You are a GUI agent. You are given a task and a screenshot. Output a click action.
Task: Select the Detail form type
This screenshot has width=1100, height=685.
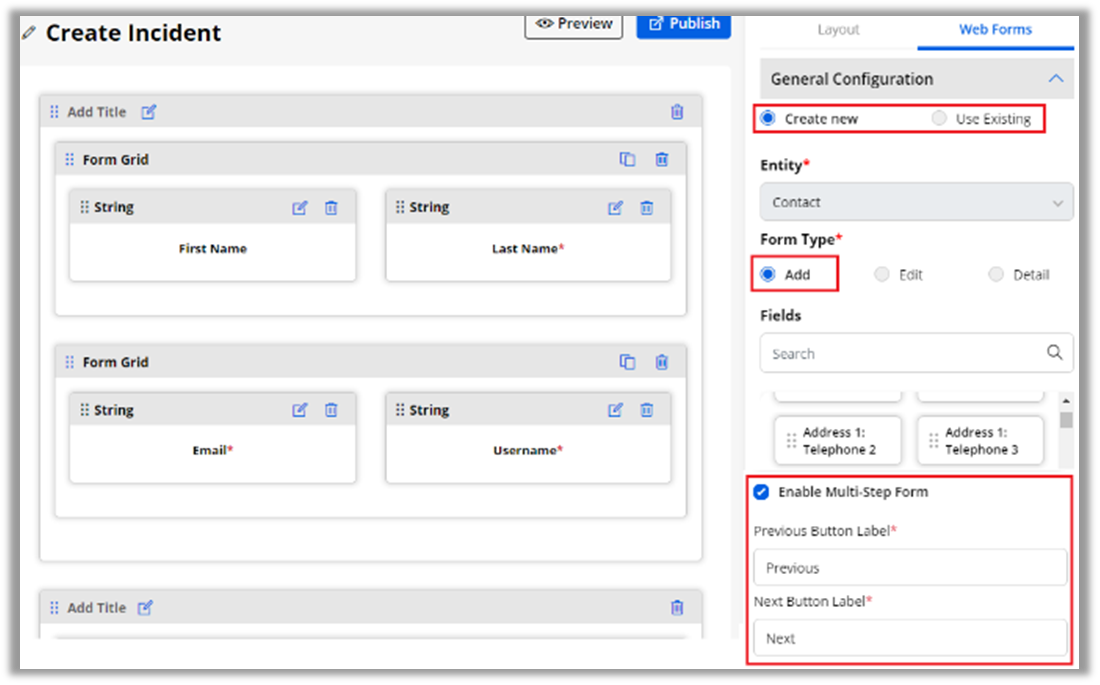[996, 274]
